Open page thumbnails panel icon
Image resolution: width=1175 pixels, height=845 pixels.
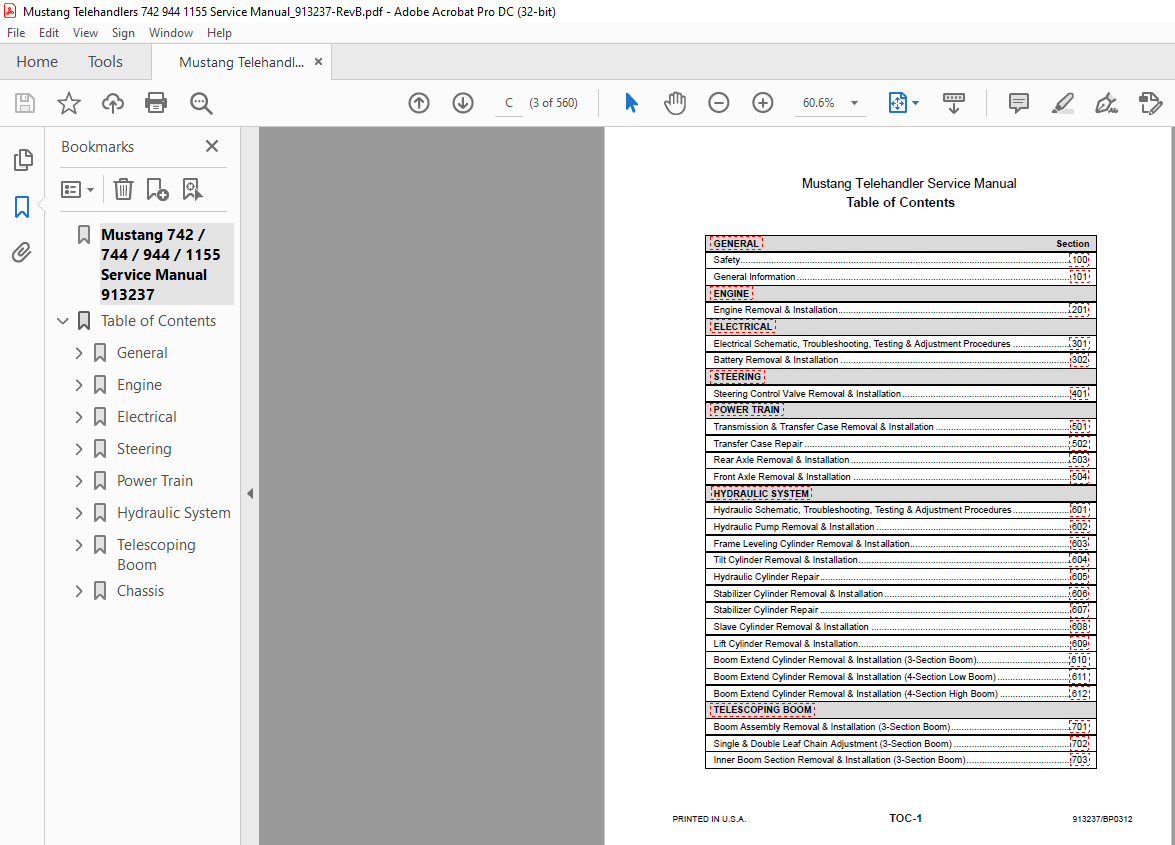coord(22,160)
